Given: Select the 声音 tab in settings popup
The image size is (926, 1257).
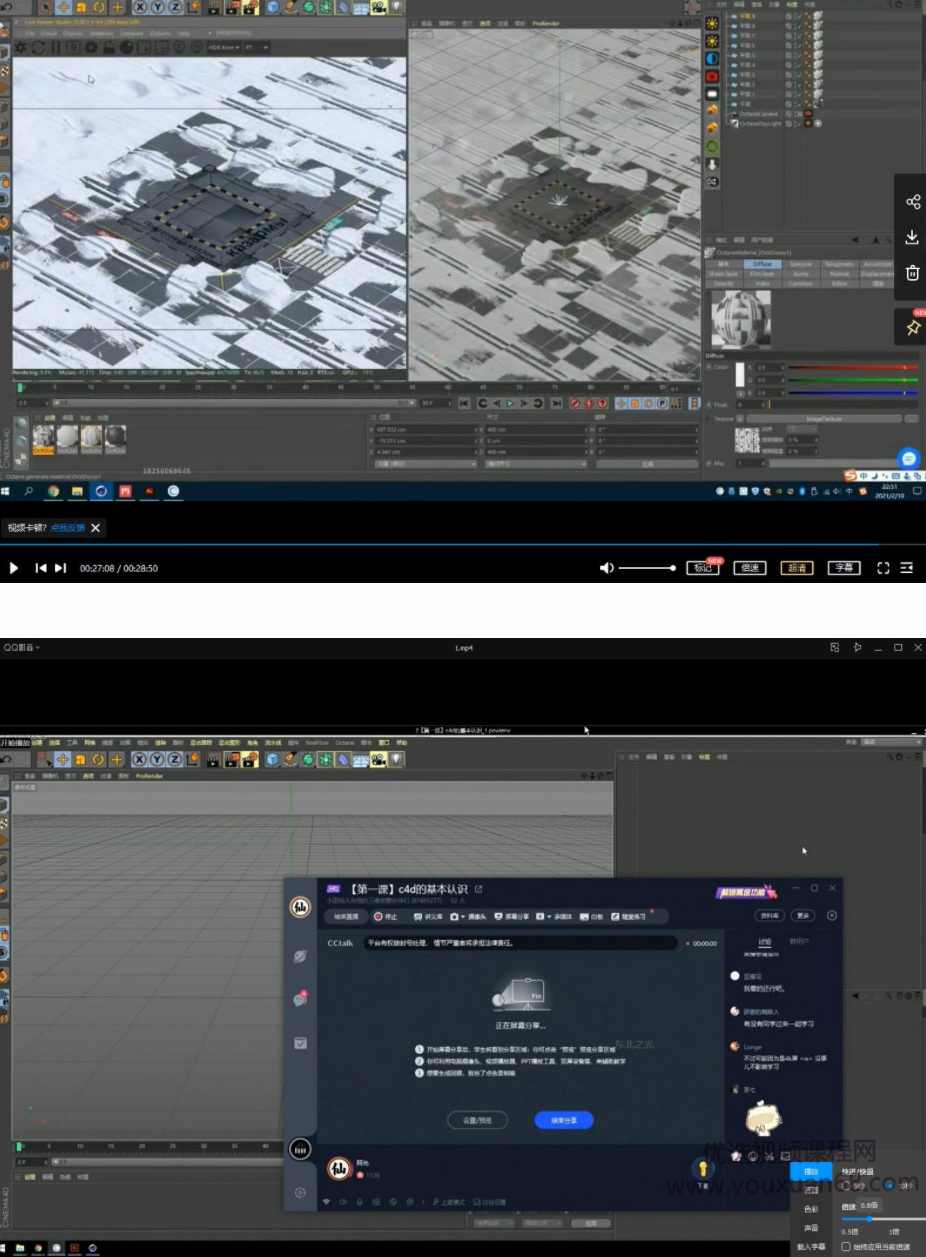Looking at the screenshot, I should 811,1228.
